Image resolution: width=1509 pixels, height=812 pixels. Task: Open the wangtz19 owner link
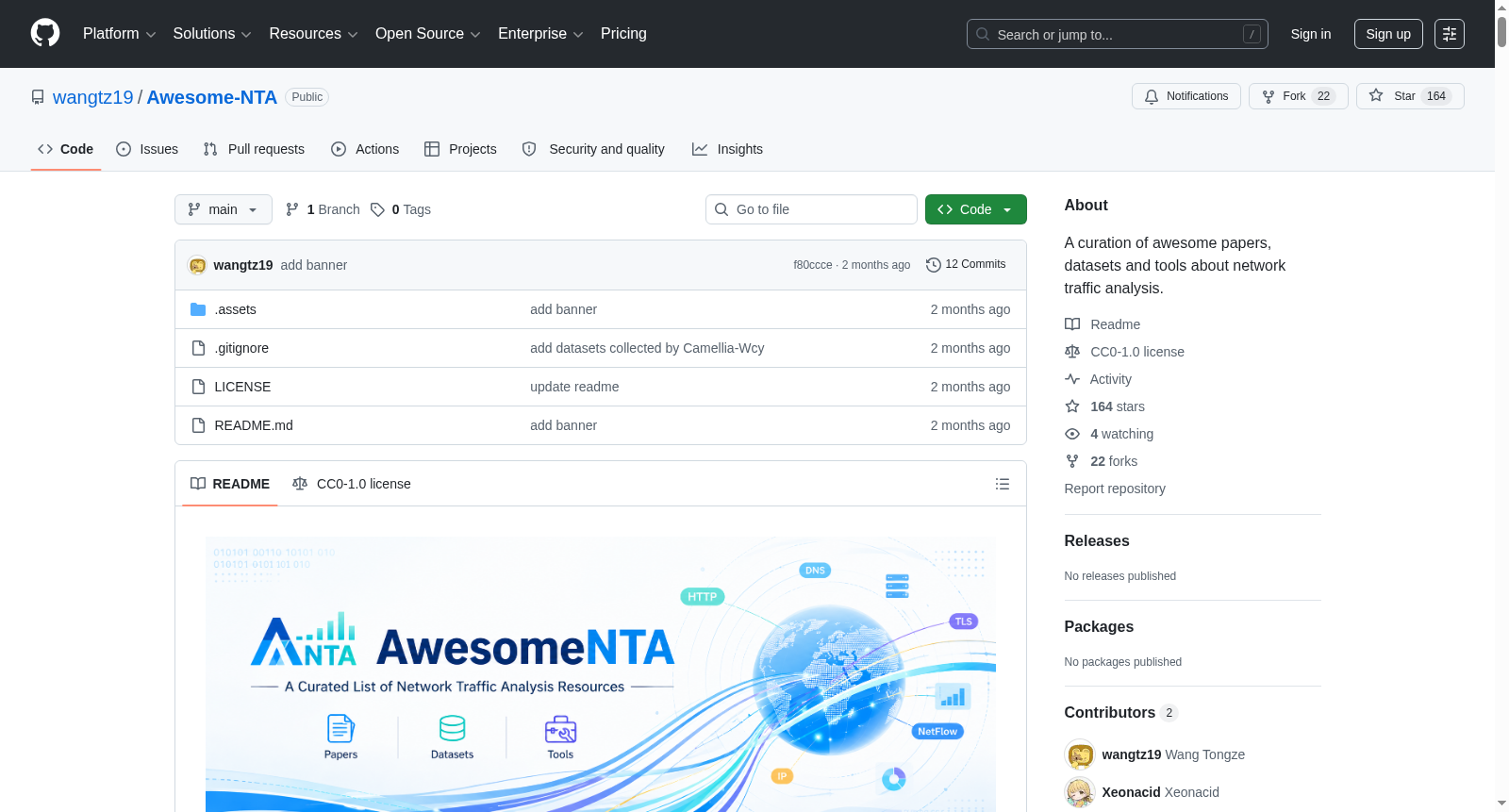(x=93, y=97)
